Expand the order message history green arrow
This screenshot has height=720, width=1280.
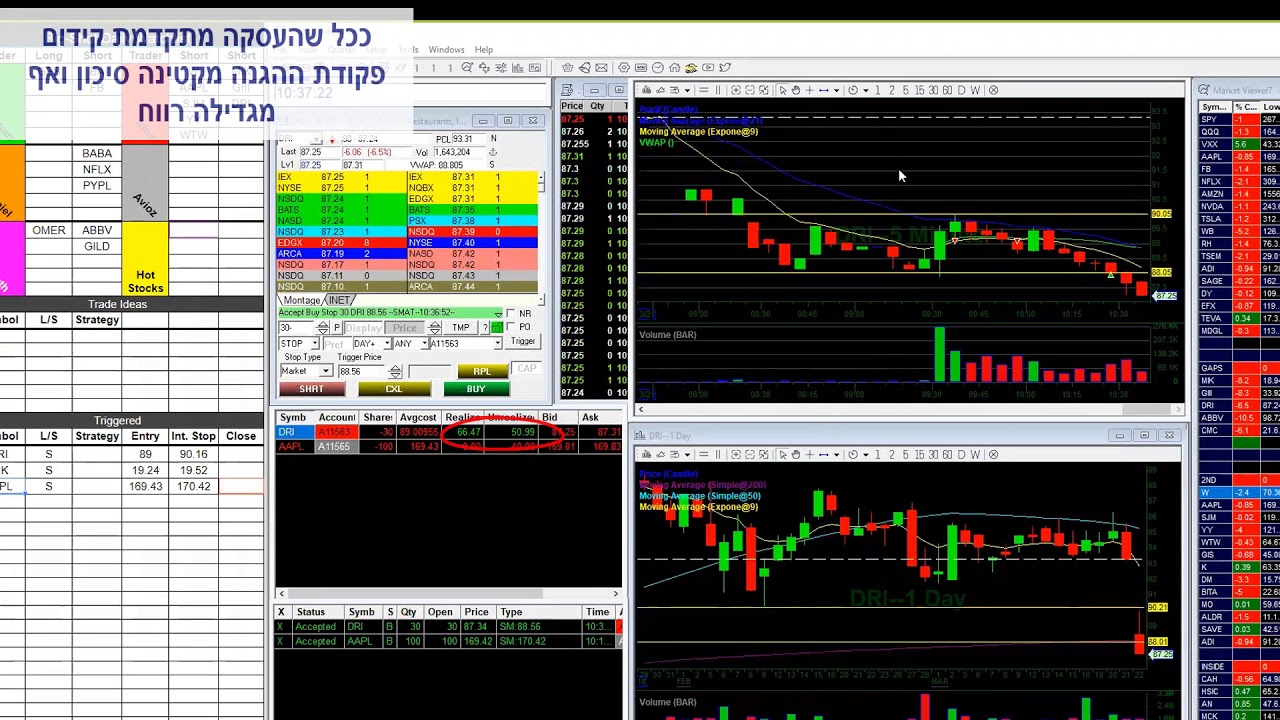coord(499,315)
